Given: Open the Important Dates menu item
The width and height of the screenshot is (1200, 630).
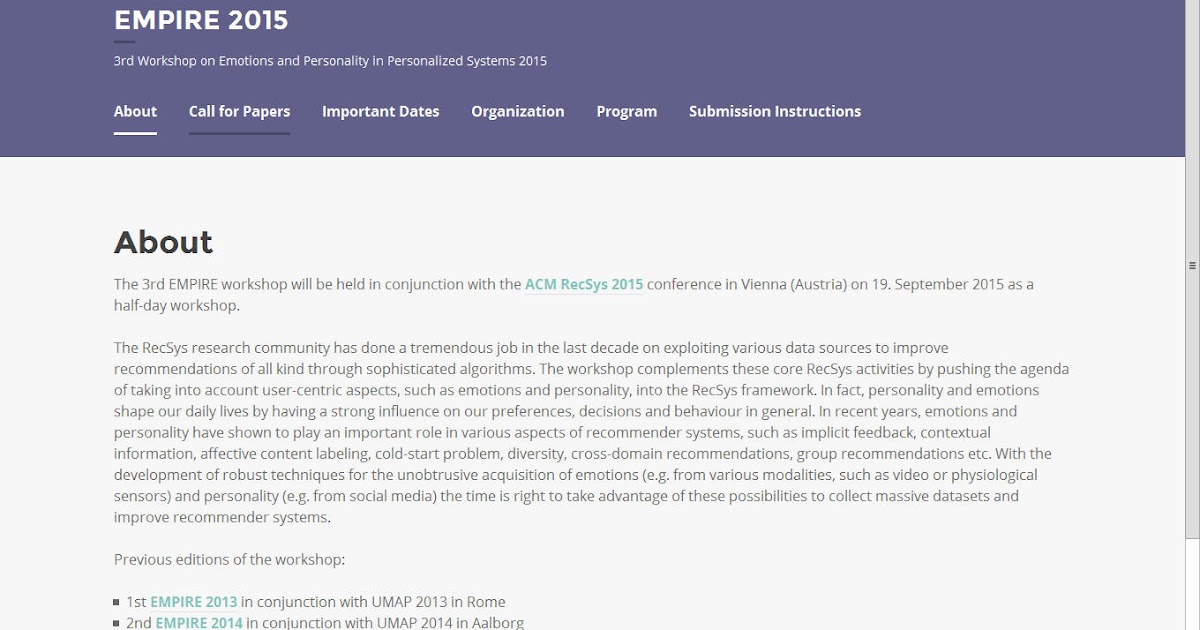Looking at the screenshot, I should coord(380,111).
